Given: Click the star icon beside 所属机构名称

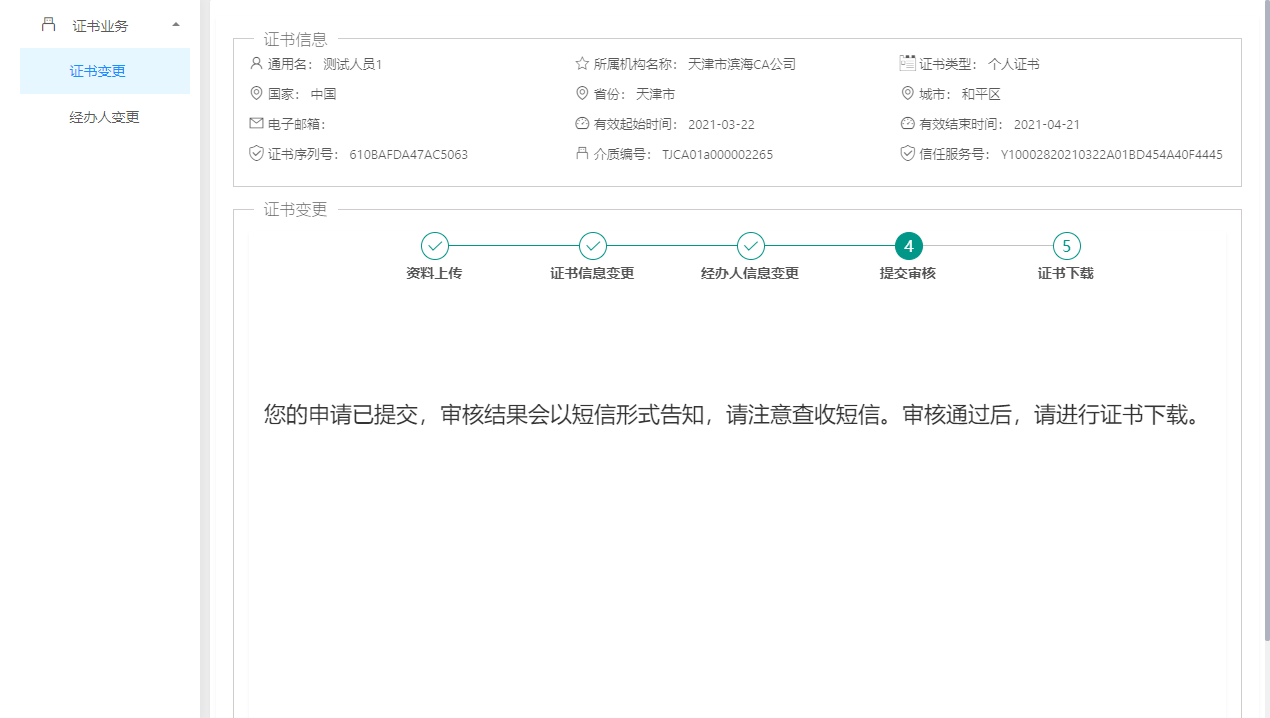Looking at the screenshot, I should (x=582, y=64).
